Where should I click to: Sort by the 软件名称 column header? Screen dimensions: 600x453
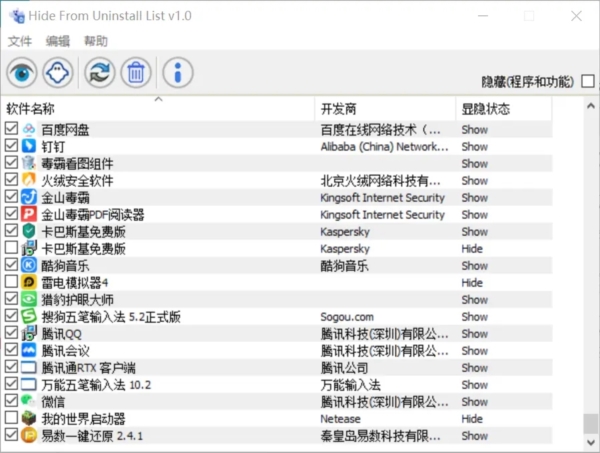point(158,109)
